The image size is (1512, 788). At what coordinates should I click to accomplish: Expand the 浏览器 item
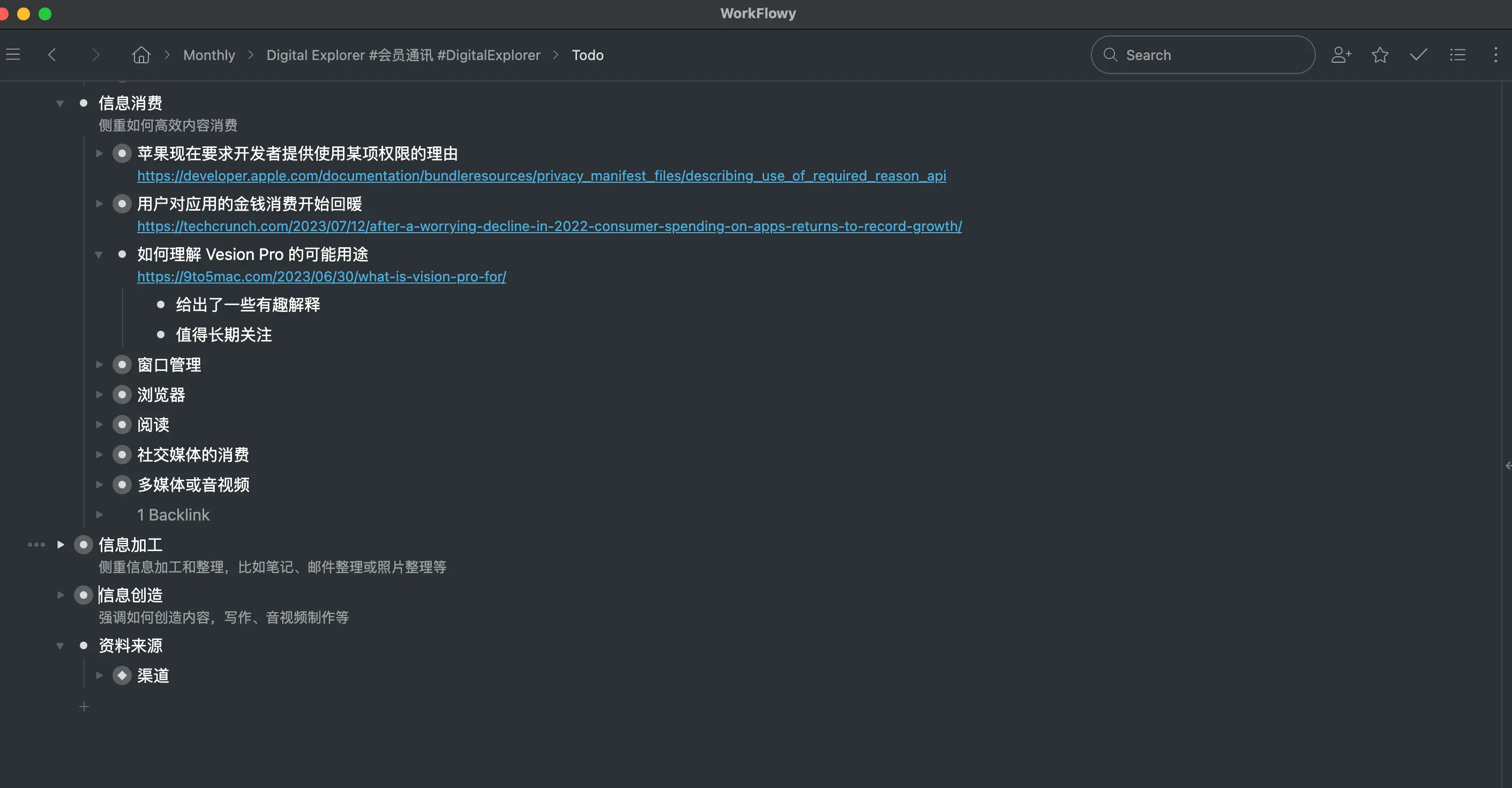(x=99, y=395)
